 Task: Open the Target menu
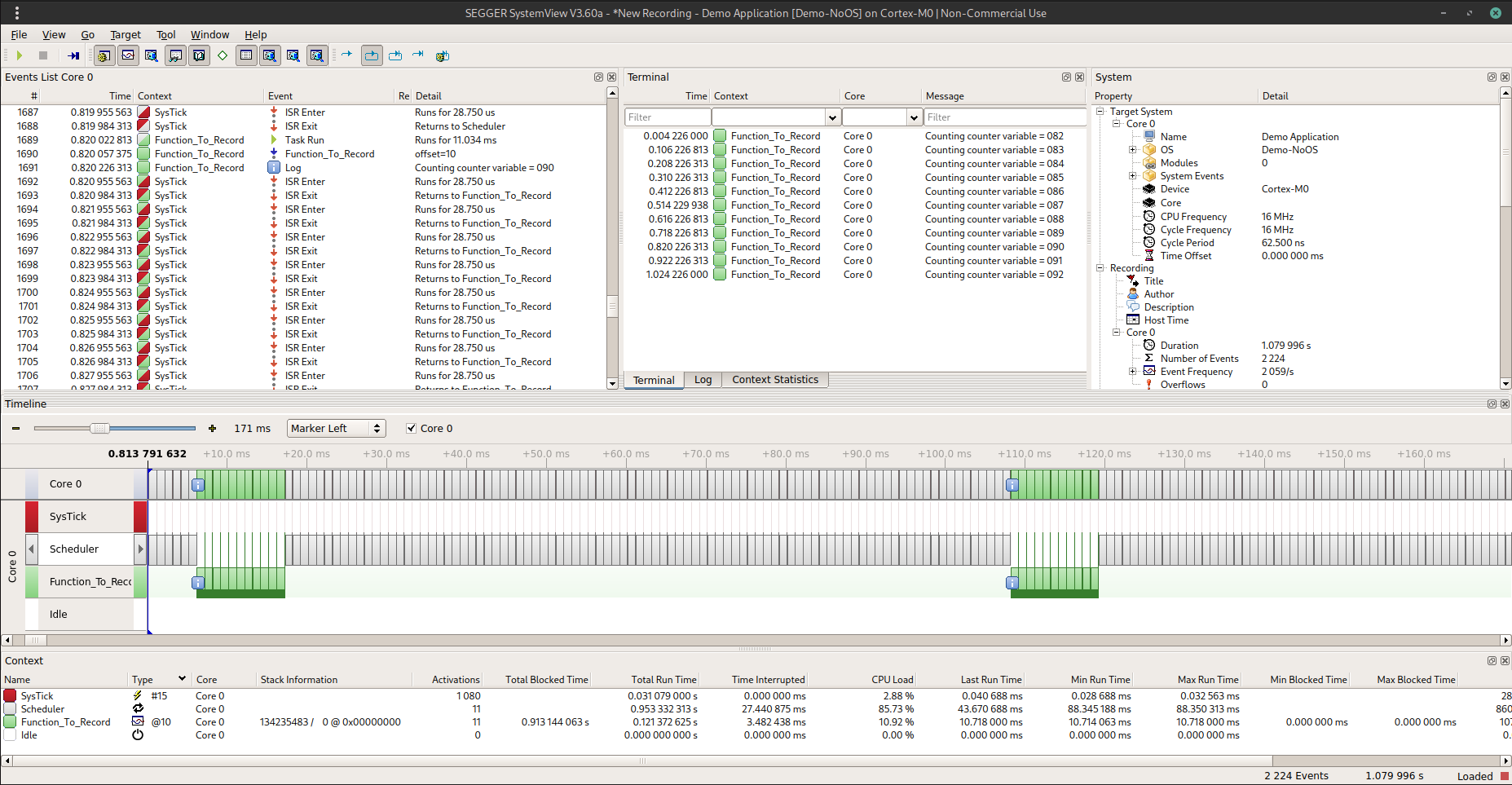tap(126, 34)
